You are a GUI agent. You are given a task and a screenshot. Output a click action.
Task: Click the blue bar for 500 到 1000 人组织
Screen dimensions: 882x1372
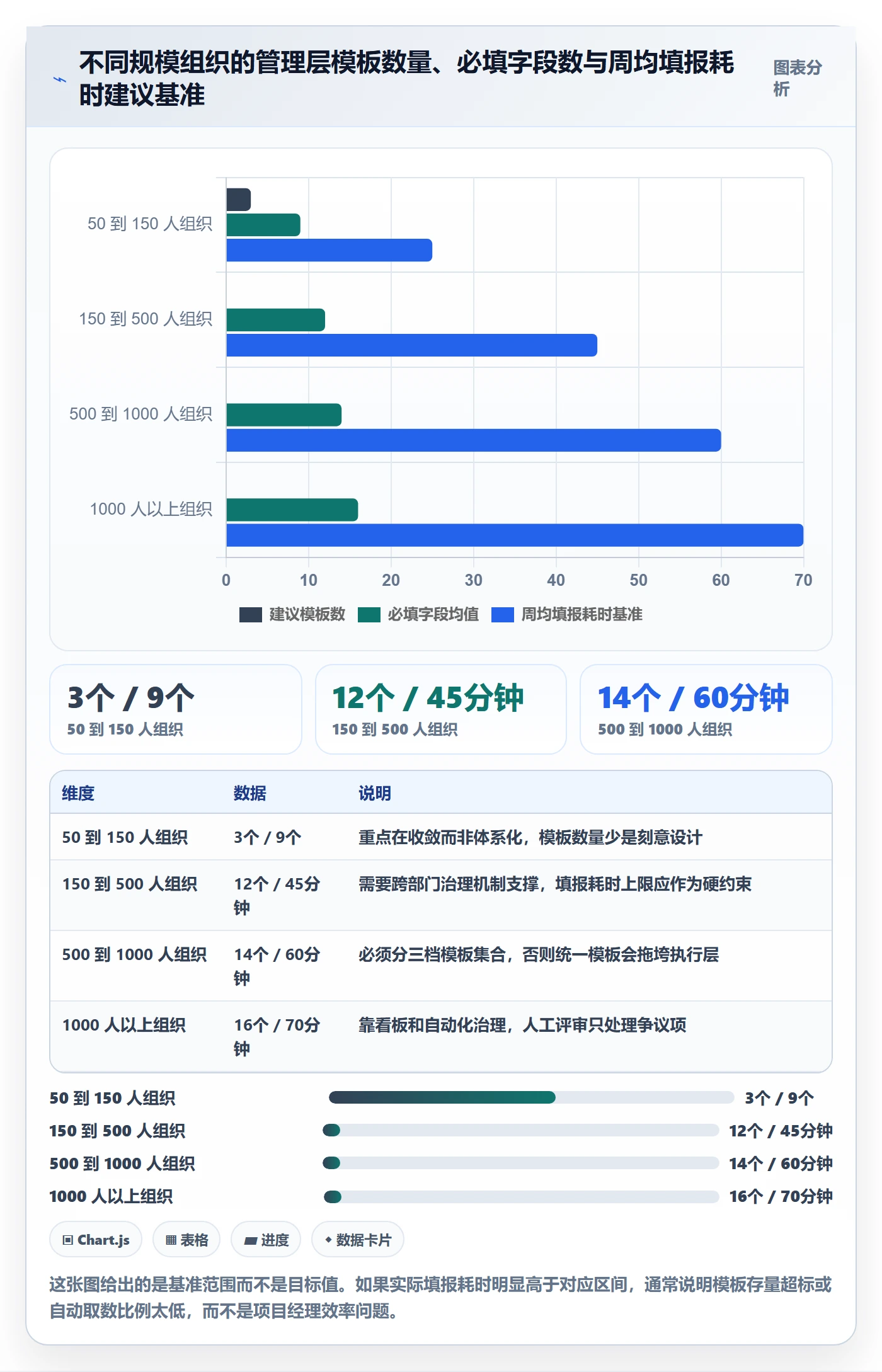tap(474, 440)
